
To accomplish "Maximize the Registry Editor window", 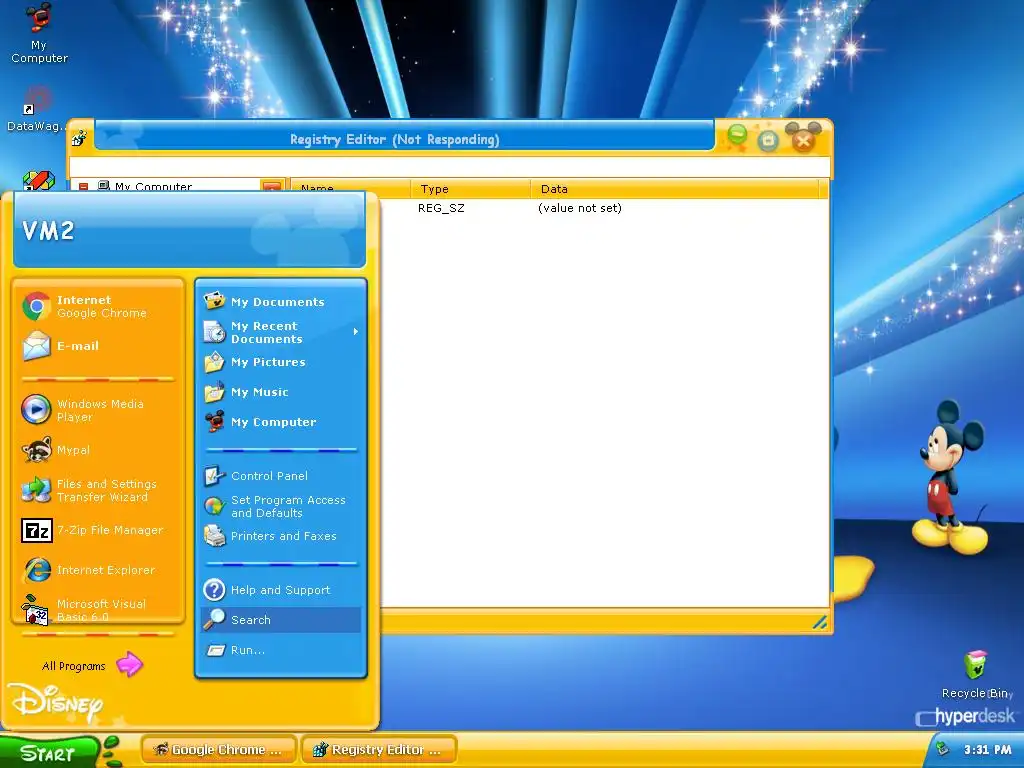I will (x=768, y=140).
